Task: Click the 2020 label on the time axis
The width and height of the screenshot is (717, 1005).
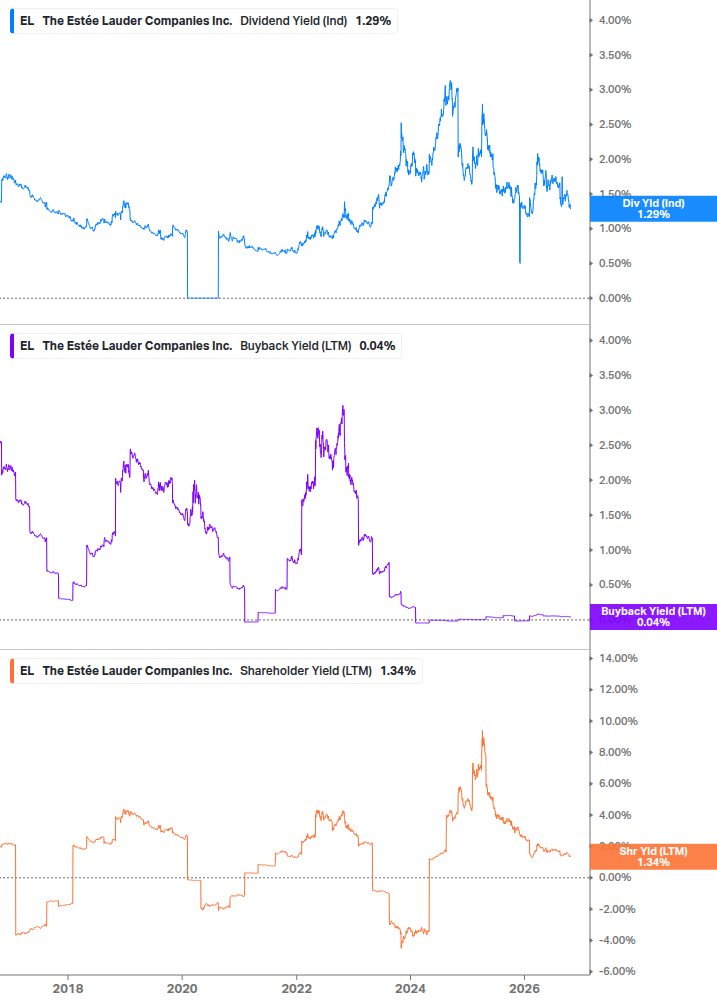Action: click(x=182, y=988)
